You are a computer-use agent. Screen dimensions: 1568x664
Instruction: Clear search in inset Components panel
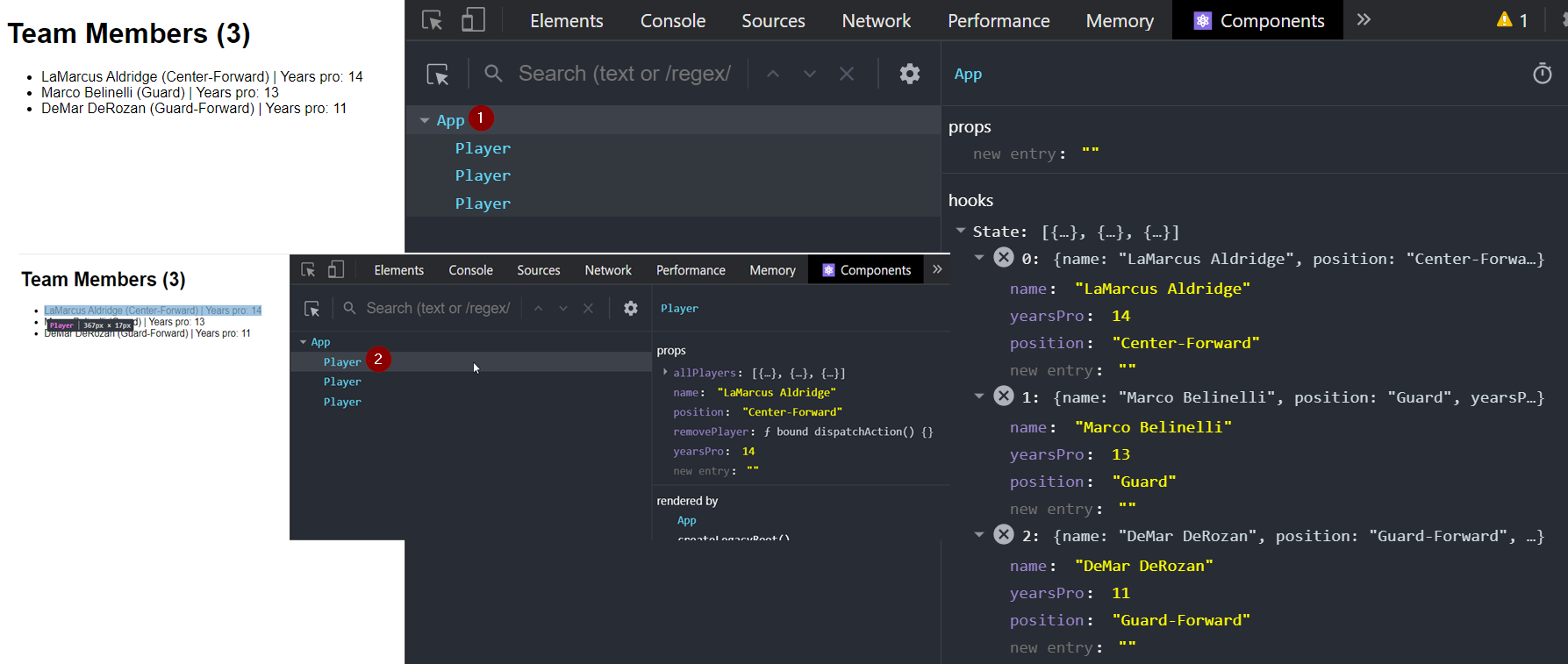[588, 309]
